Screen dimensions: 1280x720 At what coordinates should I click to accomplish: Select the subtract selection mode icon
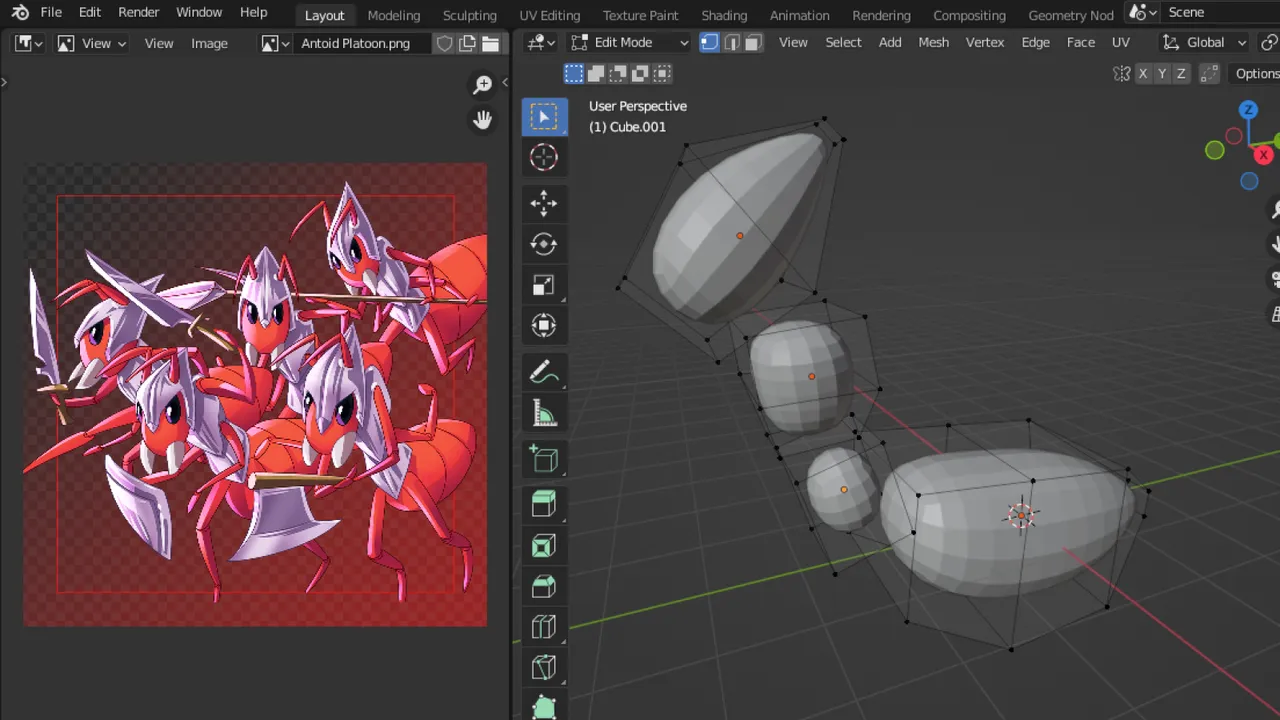[618, 73]
